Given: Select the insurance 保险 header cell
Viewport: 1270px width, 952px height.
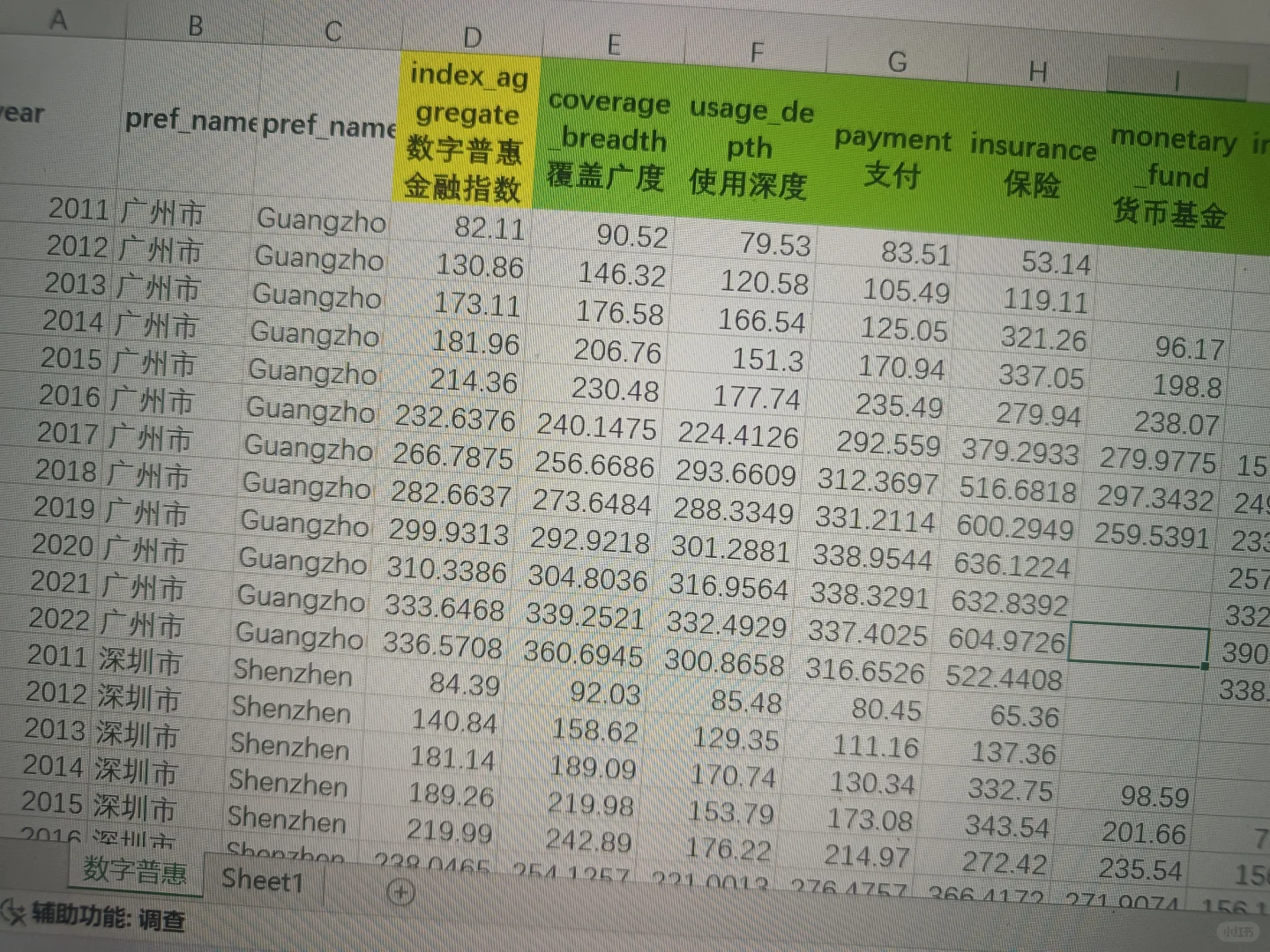Looking at the screenshot, I should [x=1032, y=165].
